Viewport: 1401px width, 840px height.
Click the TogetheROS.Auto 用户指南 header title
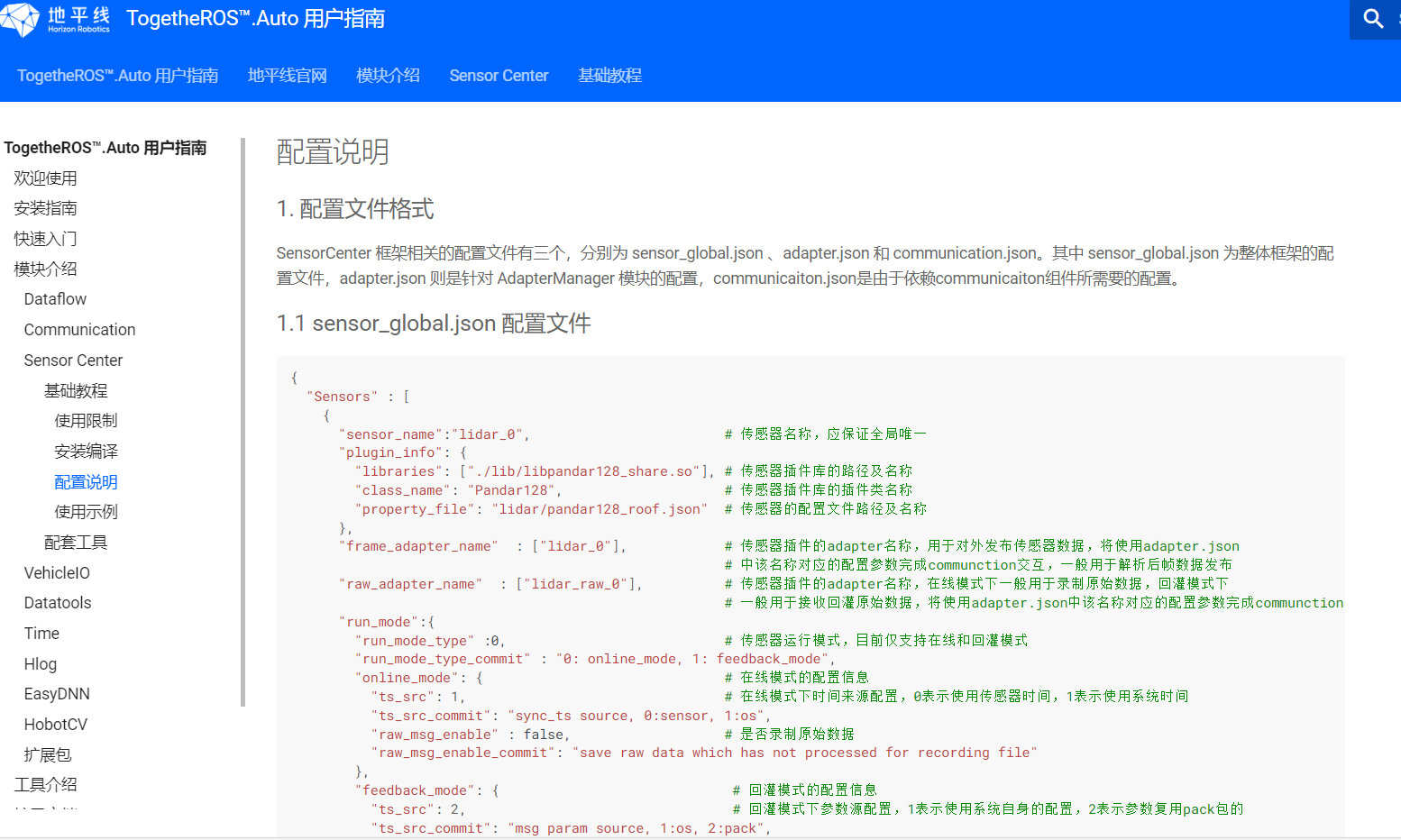point(255,19)
